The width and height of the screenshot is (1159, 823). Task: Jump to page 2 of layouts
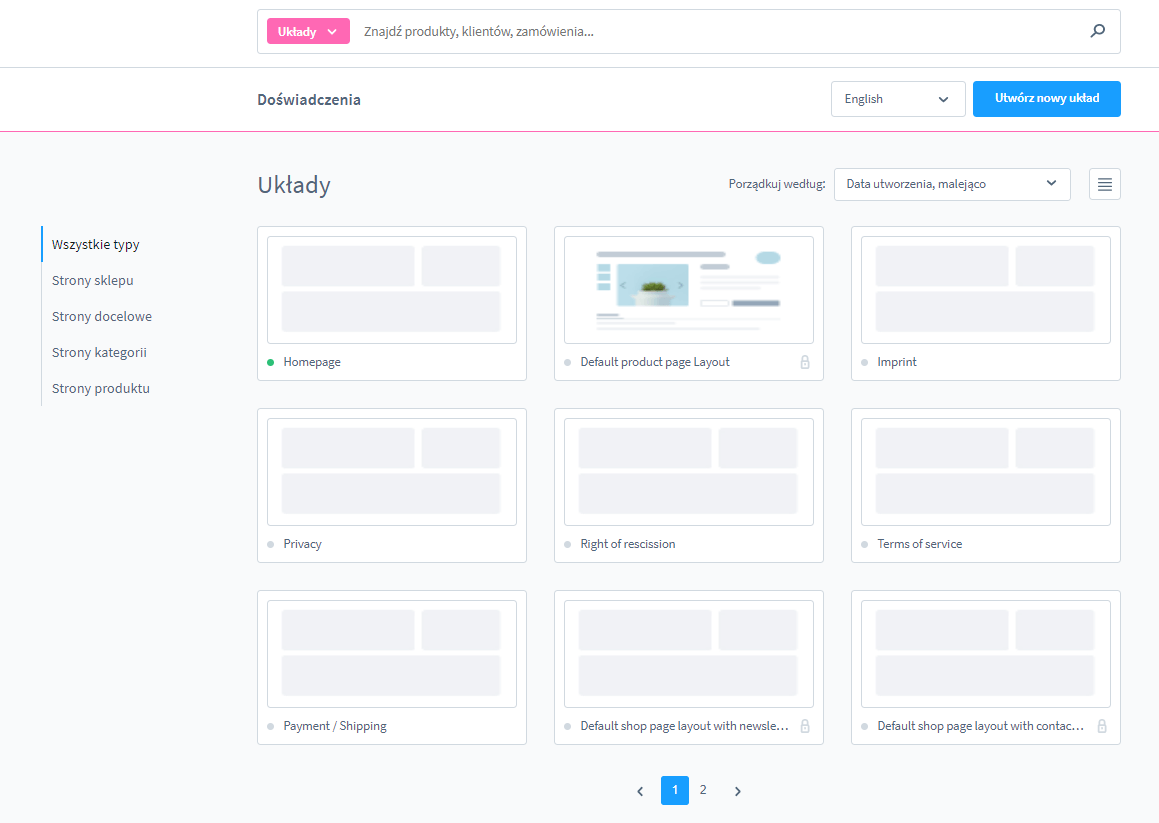click(x=703, y=790)
